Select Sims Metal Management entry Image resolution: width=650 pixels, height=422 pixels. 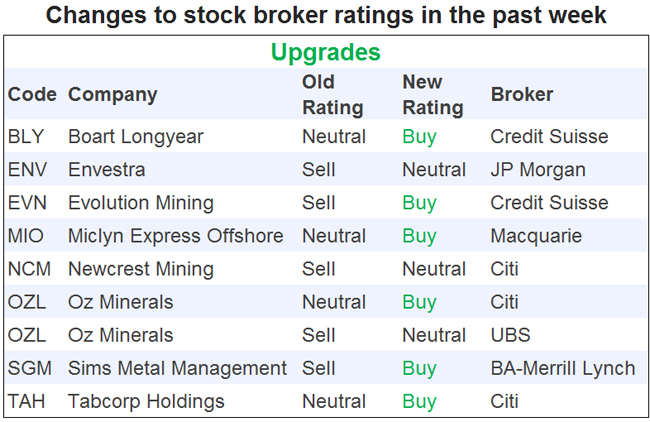[177, 368]
